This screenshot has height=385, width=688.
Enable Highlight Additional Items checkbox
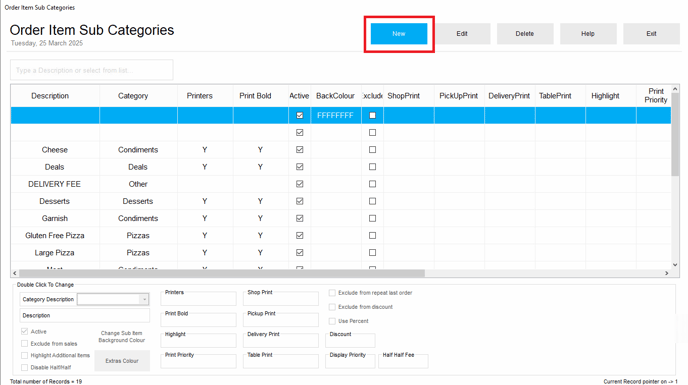tap(25, 355)
